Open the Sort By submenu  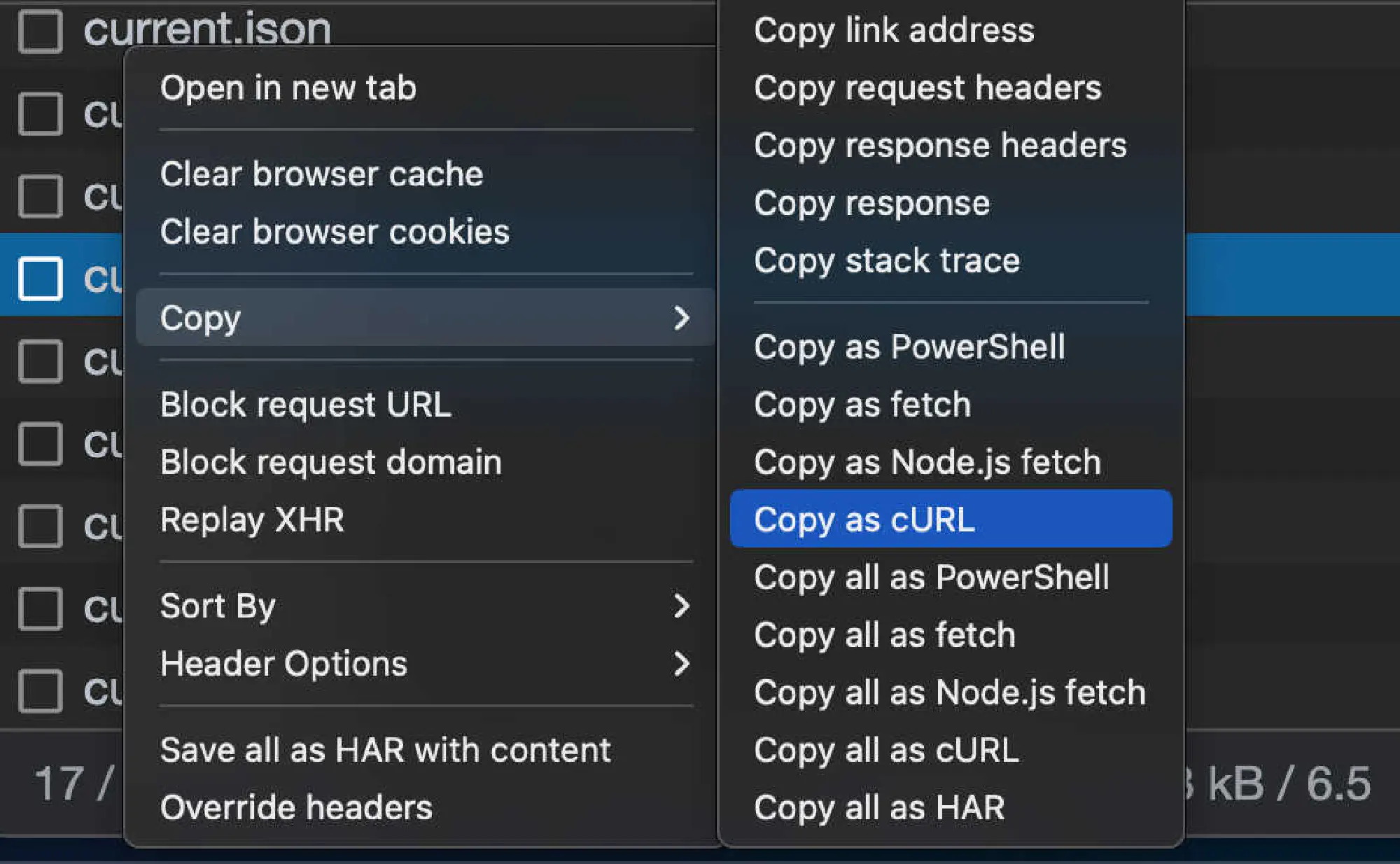(x=682, y=606)
